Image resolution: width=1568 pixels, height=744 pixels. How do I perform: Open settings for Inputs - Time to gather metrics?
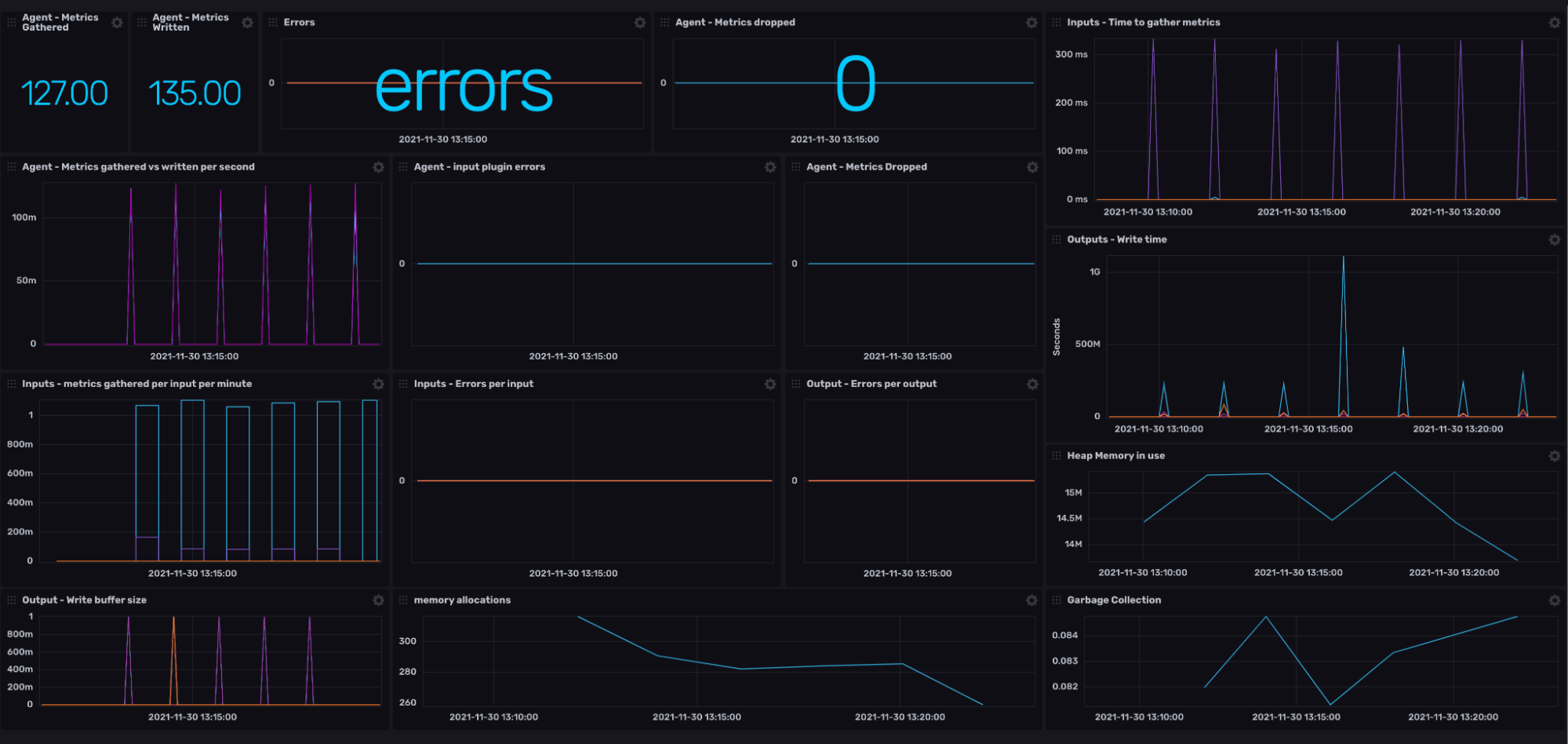pyautogui.click(x=1555, y=23)
